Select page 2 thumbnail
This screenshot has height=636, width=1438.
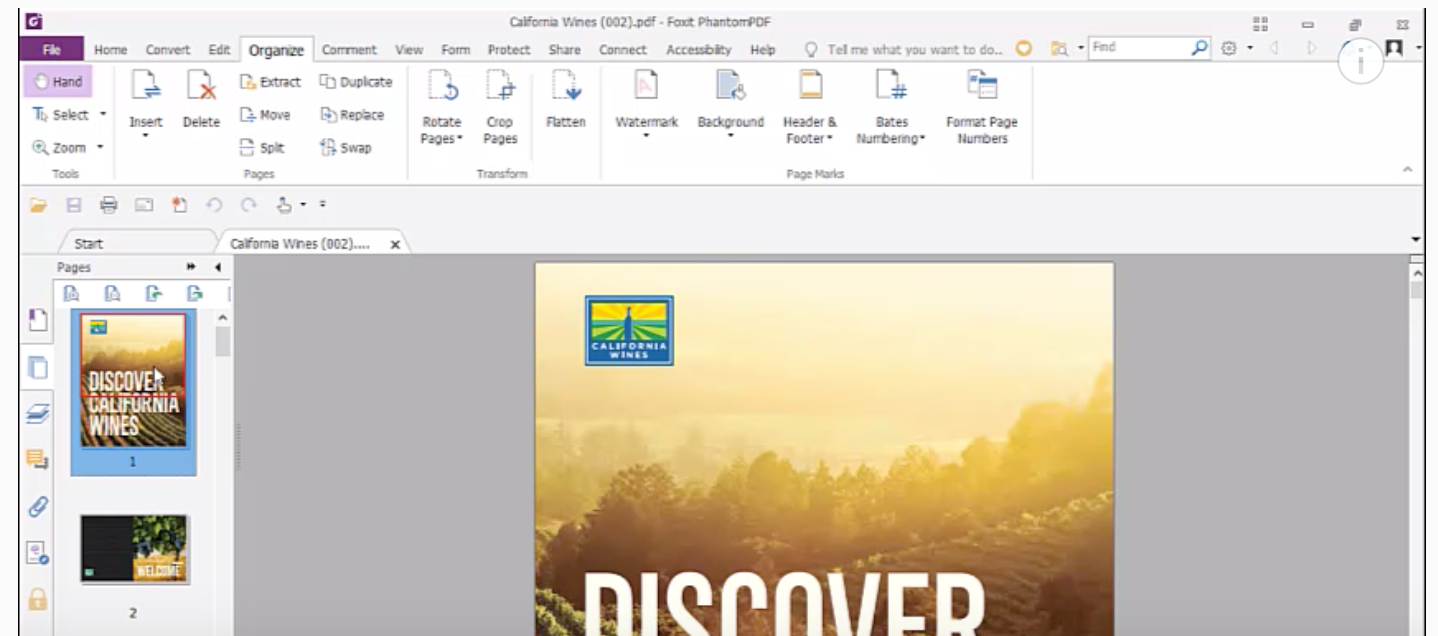coord(133,549)
